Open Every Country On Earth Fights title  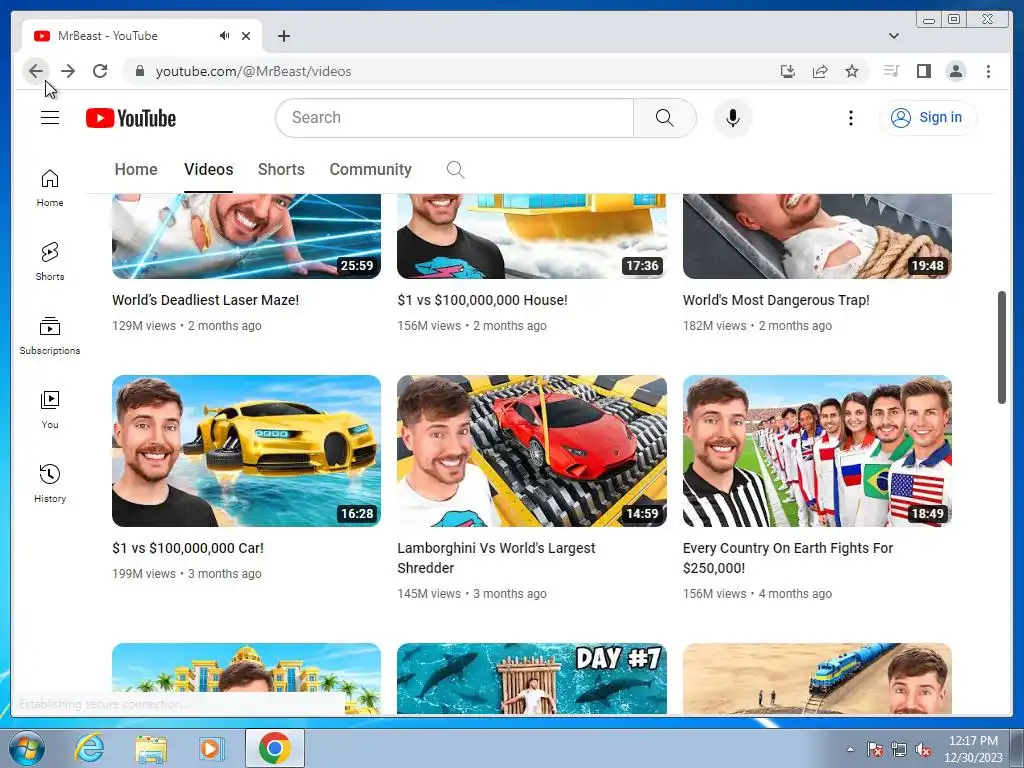pos(788,558)
